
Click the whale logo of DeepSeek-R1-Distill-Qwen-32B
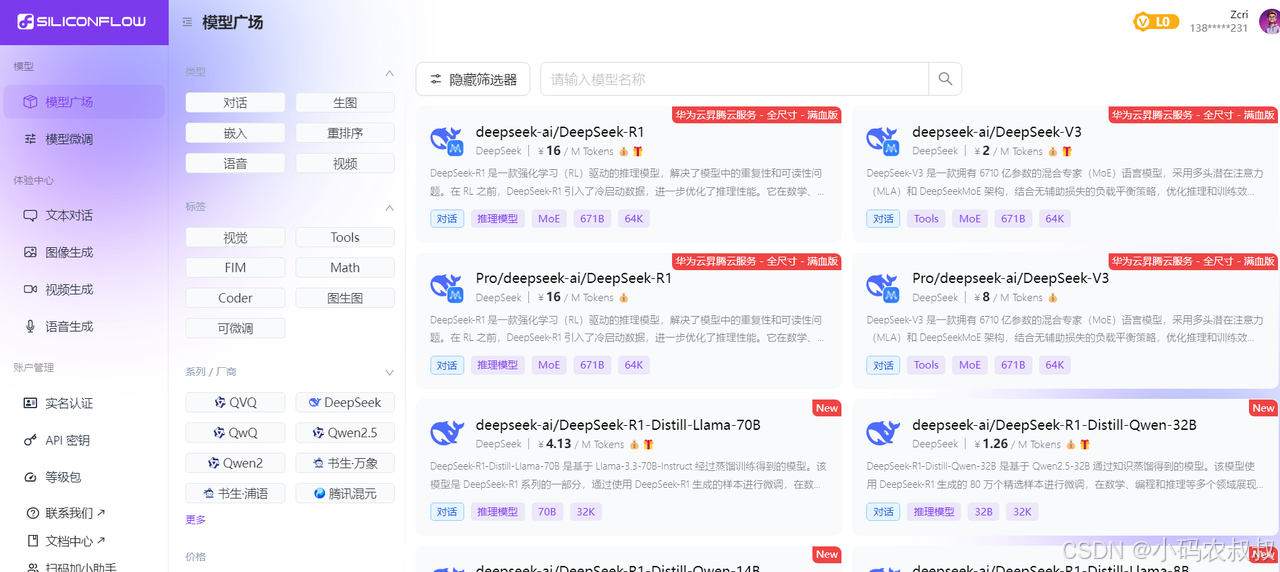click(883, 433)
